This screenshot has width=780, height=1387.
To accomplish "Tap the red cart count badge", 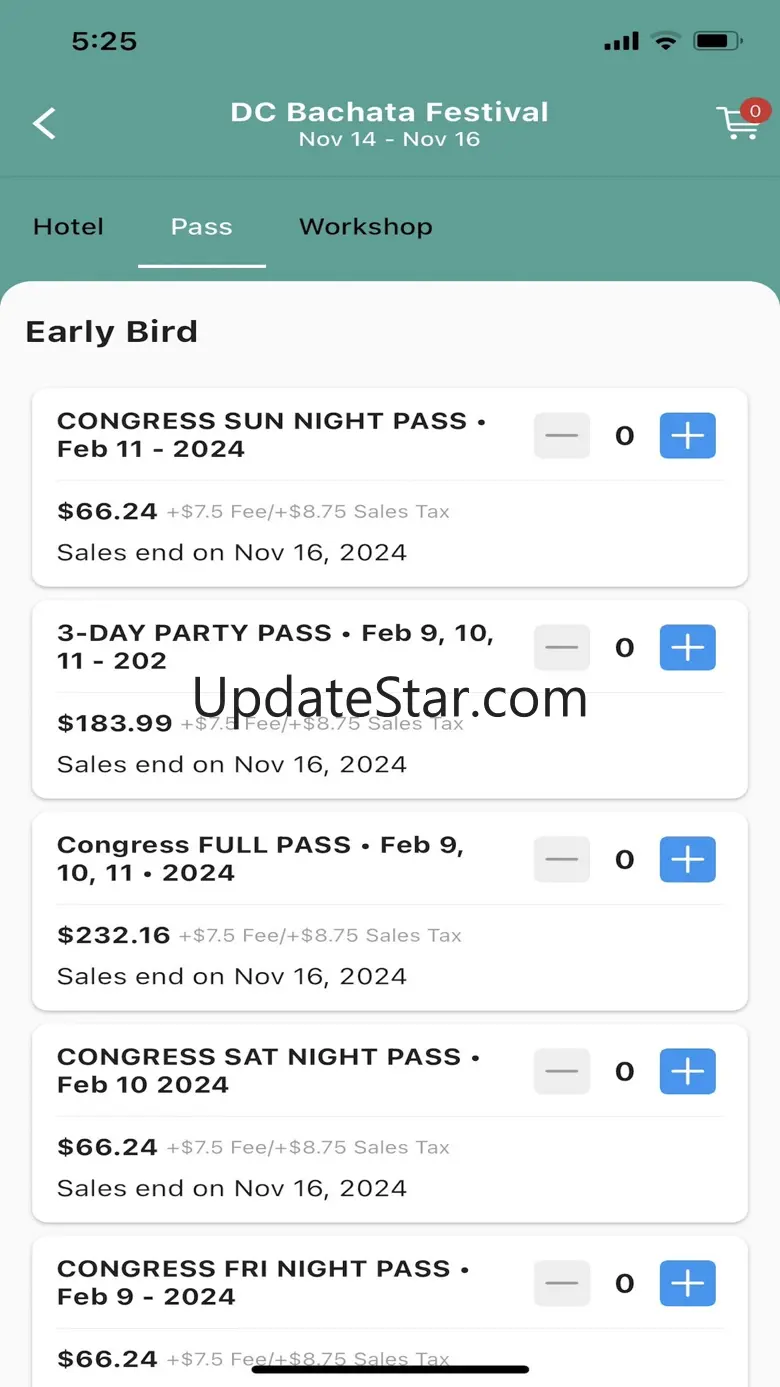I will 754,111.
